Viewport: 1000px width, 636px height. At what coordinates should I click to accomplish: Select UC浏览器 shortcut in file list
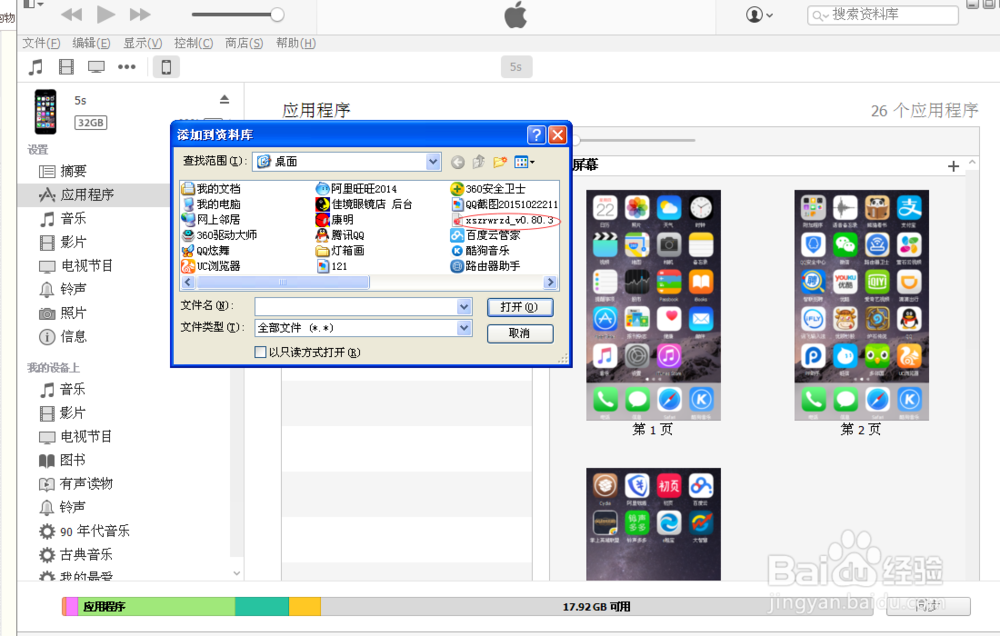click(x=212, y=266)
